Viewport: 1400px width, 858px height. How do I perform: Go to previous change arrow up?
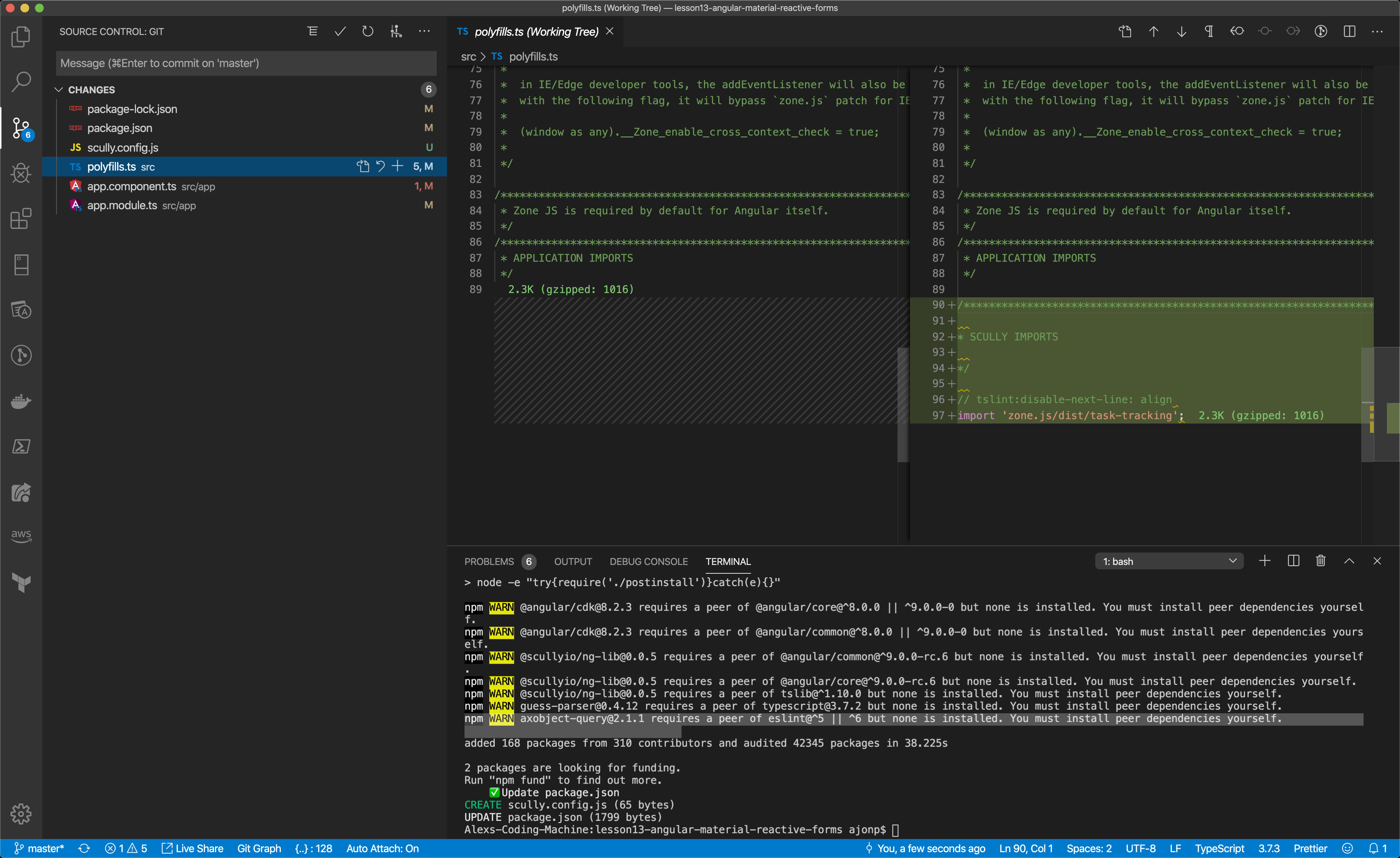click(1154, 31)
